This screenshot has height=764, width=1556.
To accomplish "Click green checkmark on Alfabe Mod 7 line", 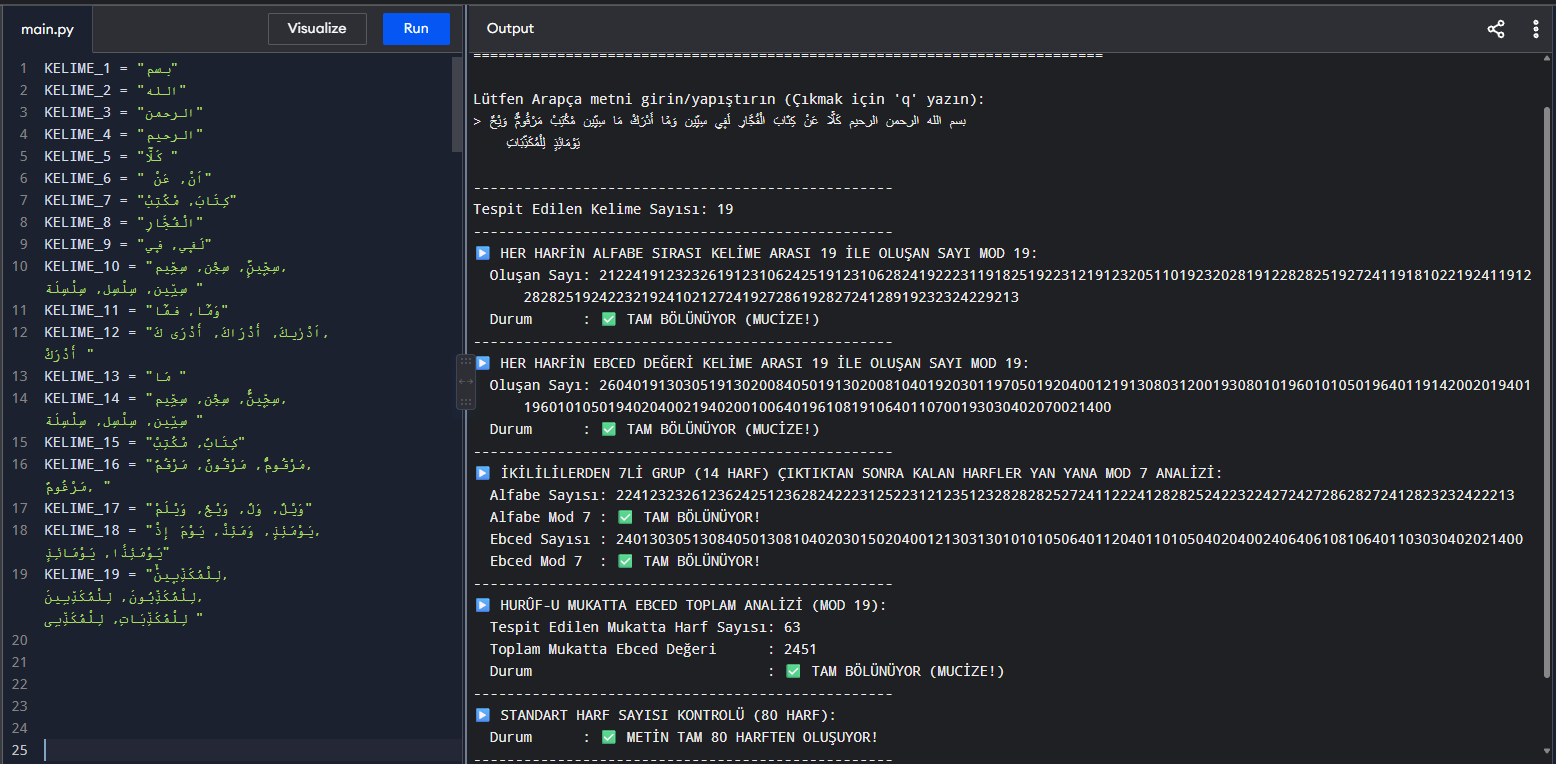I will point(626,517).
